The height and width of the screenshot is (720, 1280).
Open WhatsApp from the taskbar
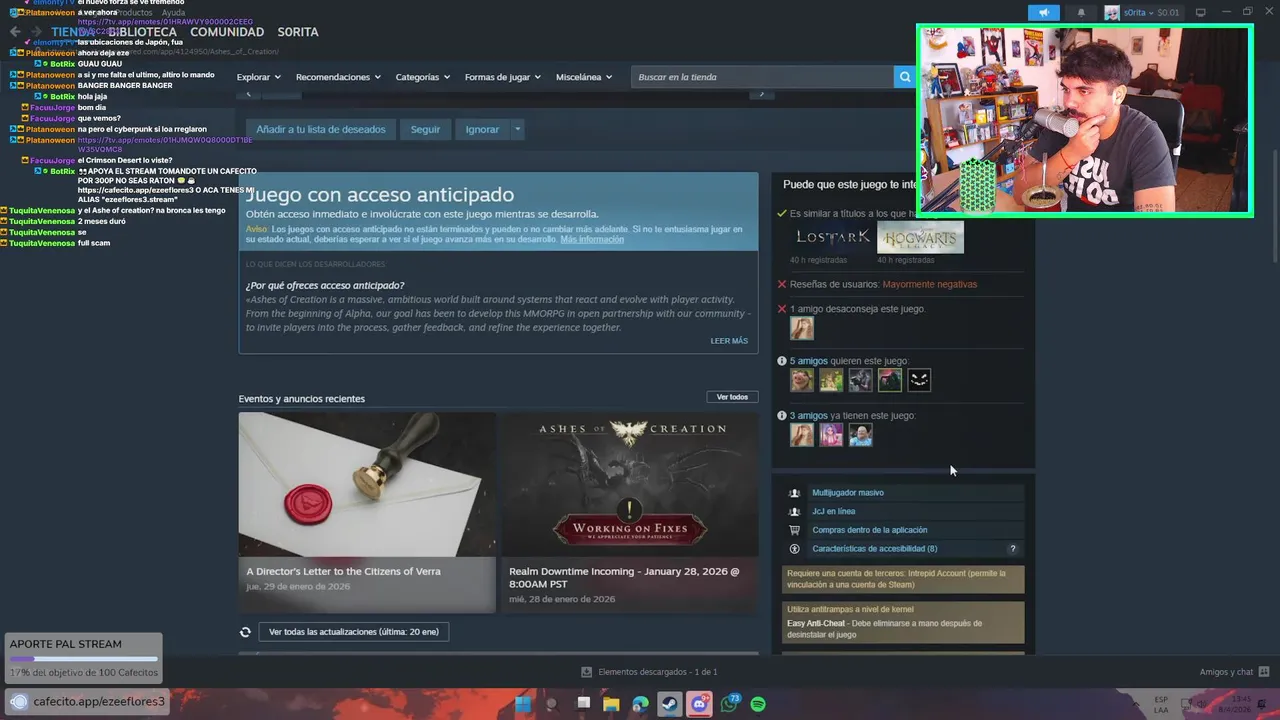coord(729,704)
